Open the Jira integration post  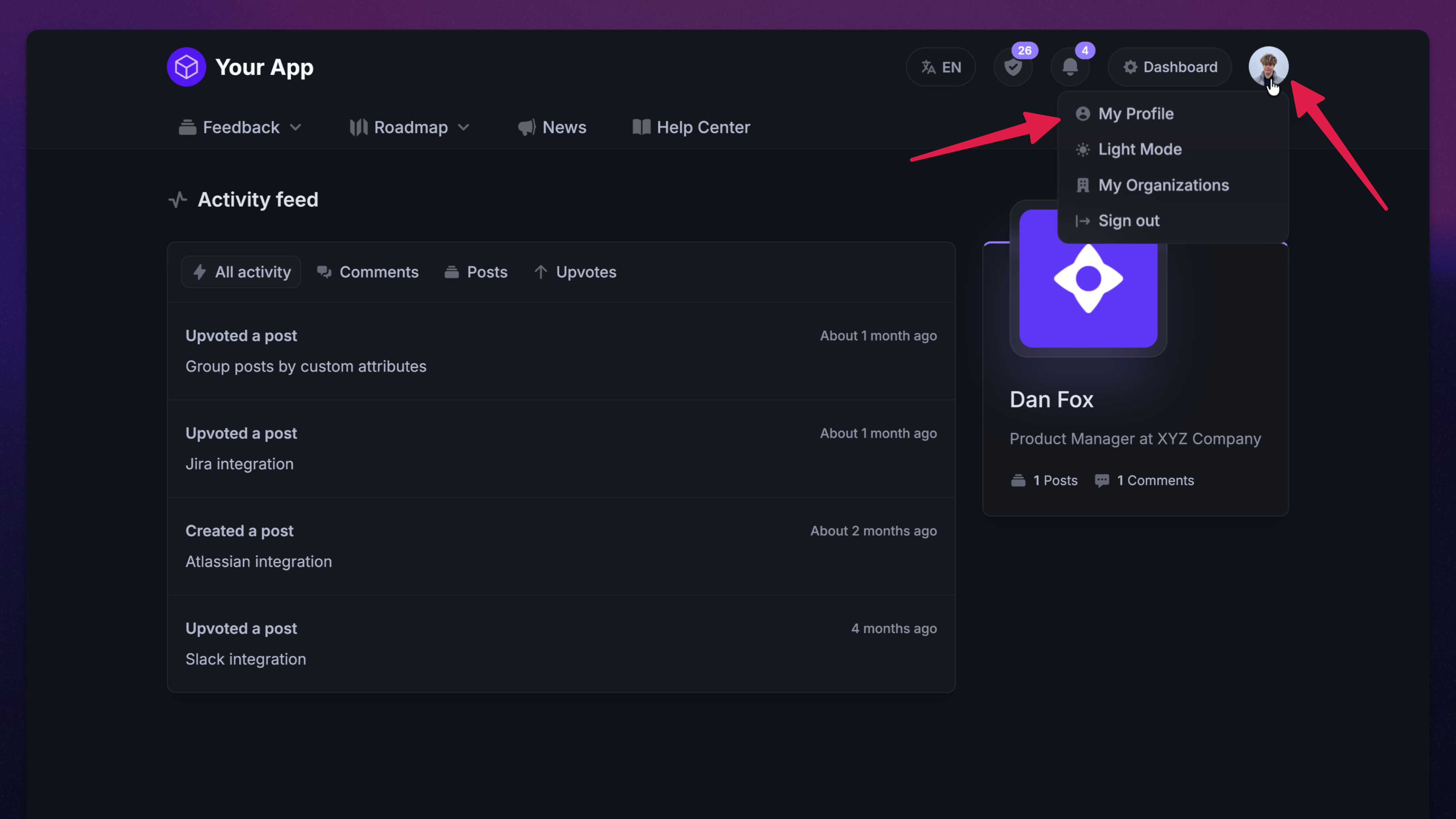(239, 464)
